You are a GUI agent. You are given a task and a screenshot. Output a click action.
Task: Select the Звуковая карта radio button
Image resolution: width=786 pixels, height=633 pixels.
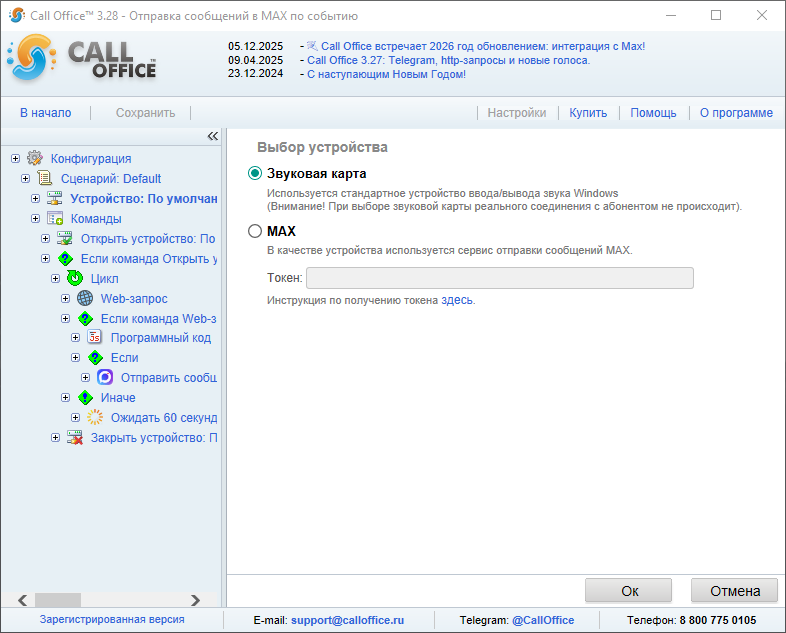tap(255, 174)
